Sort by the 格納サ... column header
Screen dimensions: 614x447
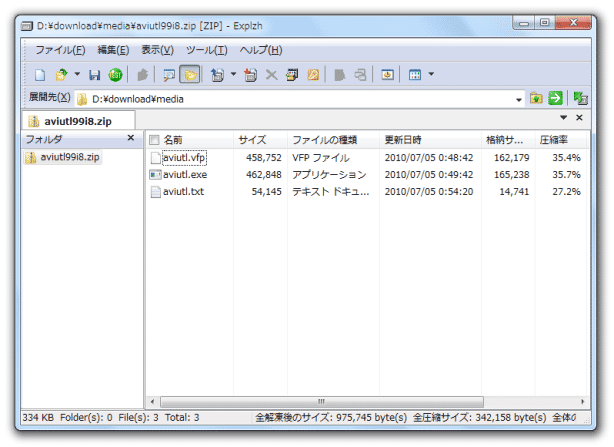point(508,140)
